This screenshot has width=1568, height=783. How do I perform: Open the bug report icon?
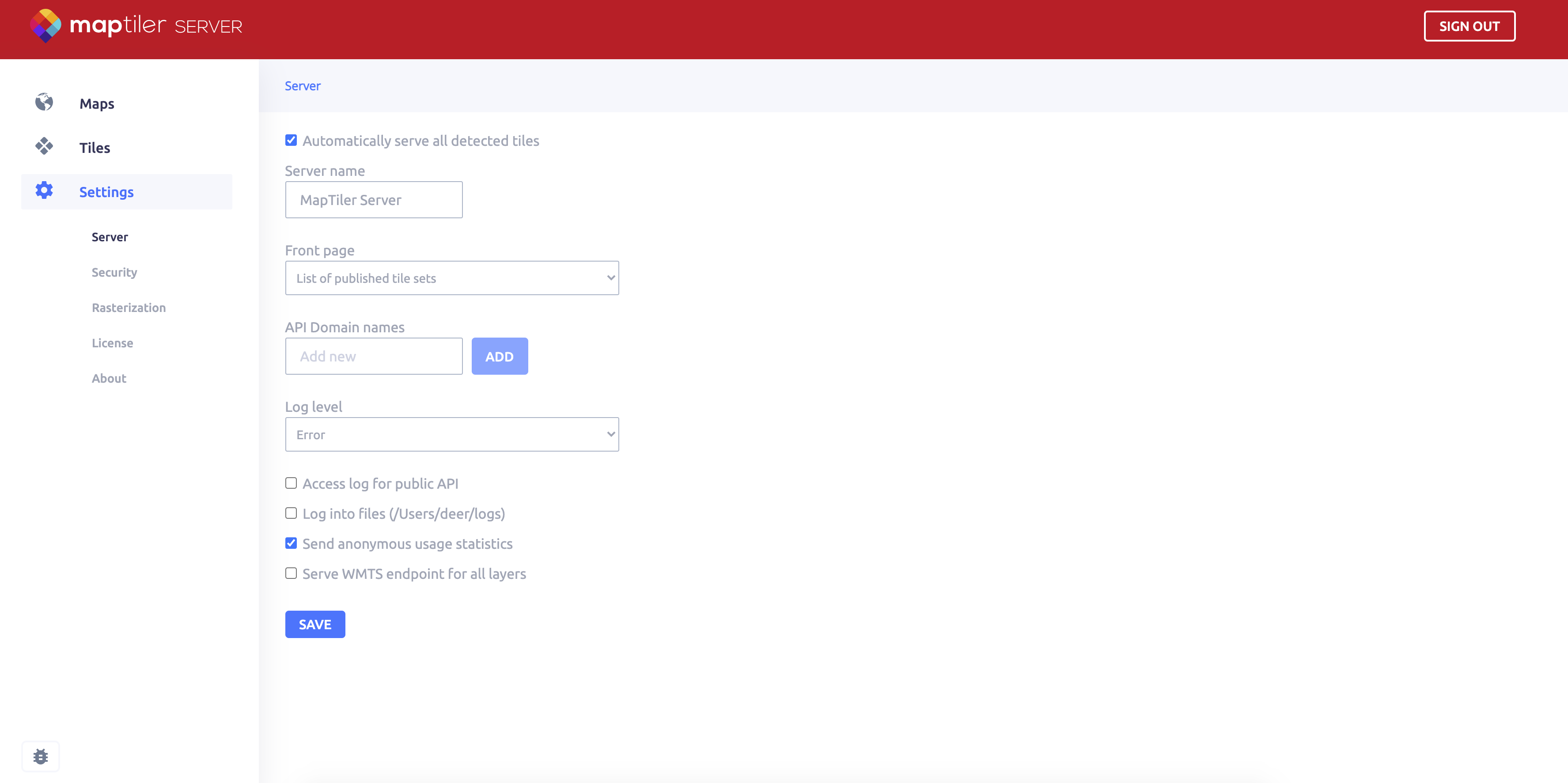[41, 756]
